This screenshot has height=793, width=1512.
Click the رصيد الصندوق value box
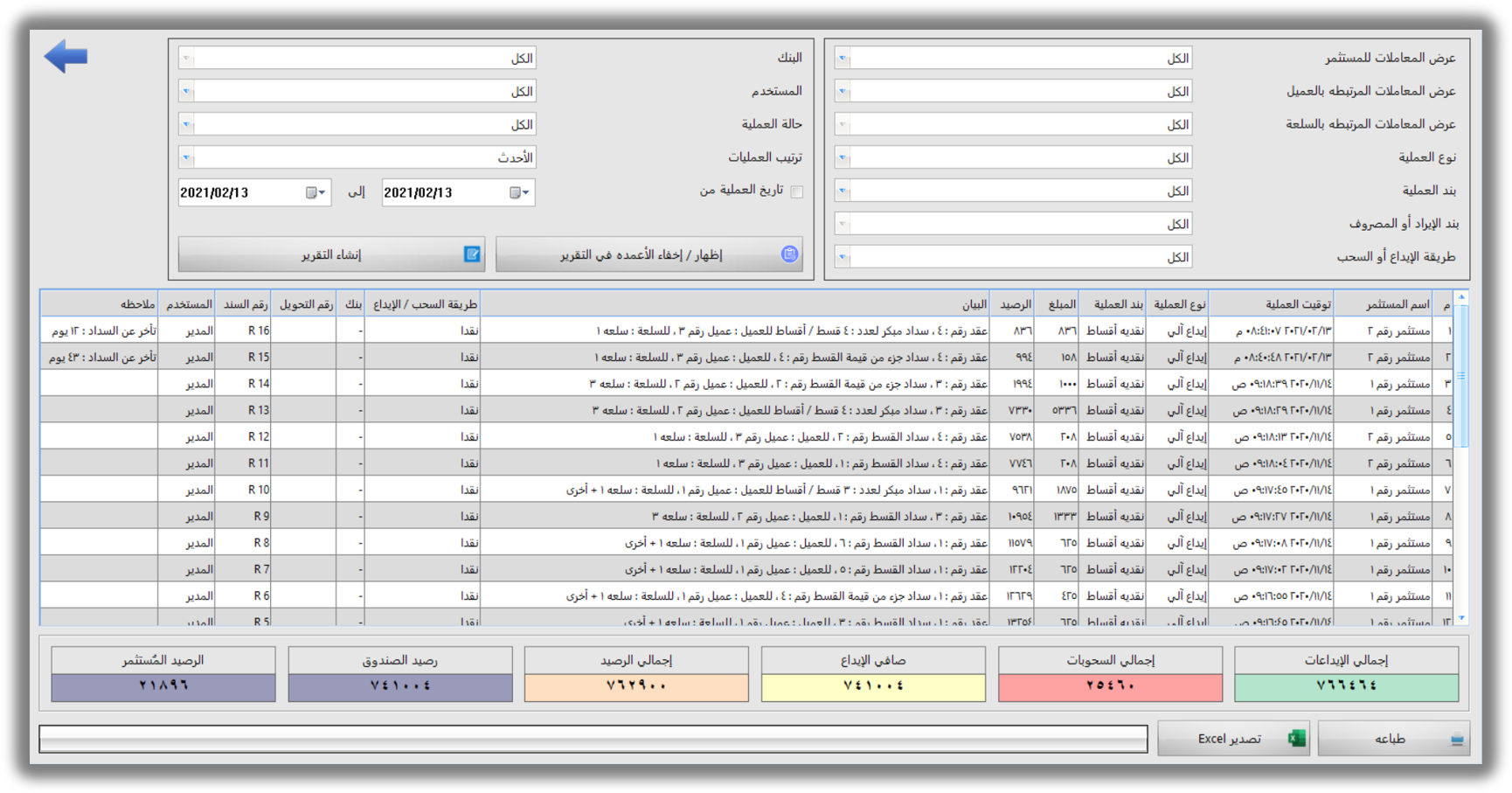tap(400, 686)
